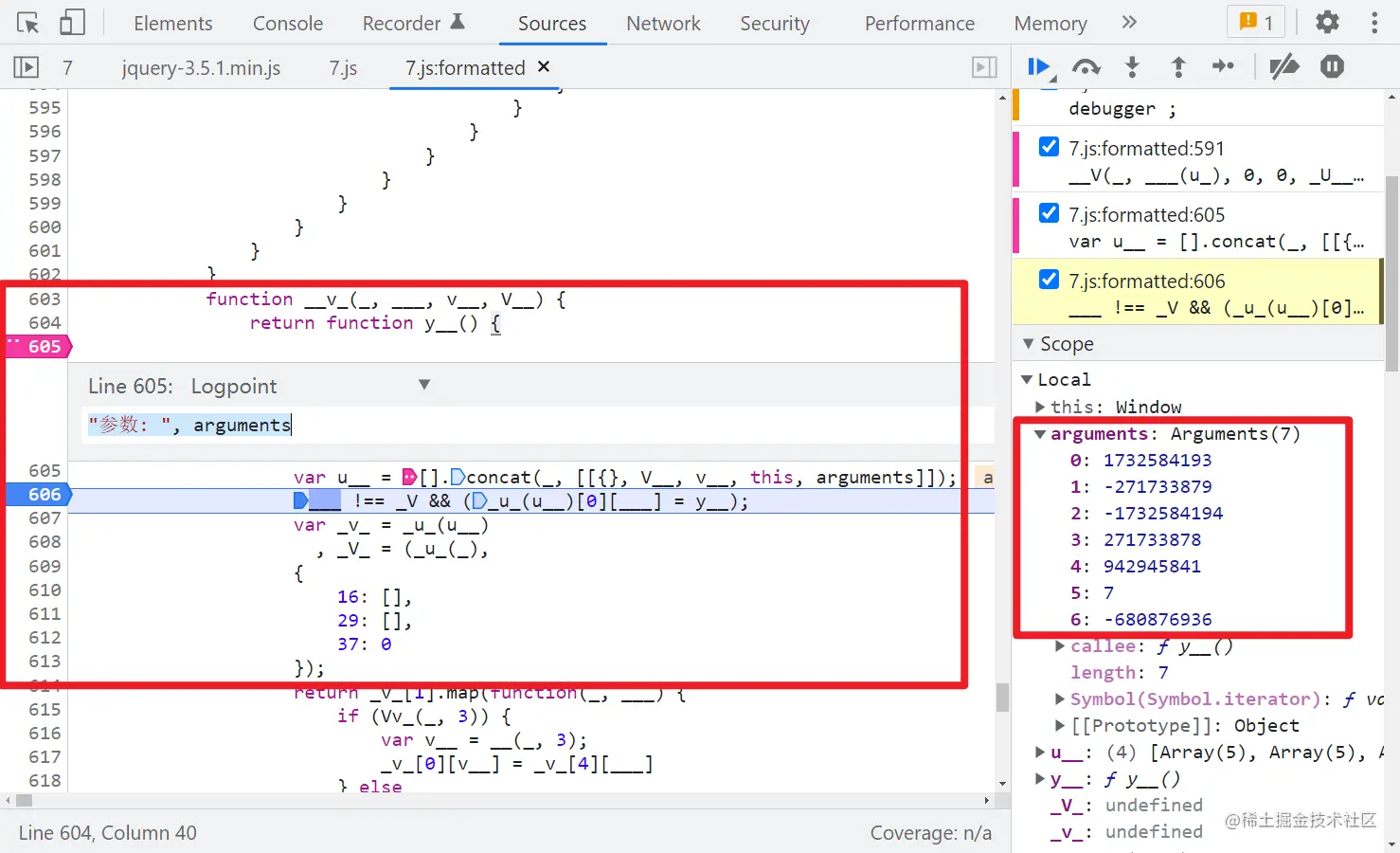1400x853 pixels.
Task: Click line number 610 in gutter
Action: pyautogui.click(x=45, y=590)
